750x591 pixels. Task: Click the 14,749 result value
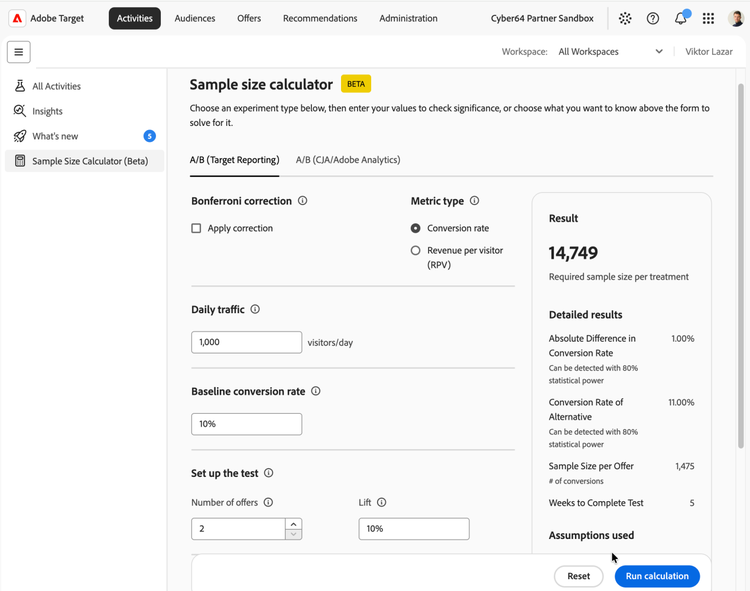pyautogui.click(x=573, y=253)
